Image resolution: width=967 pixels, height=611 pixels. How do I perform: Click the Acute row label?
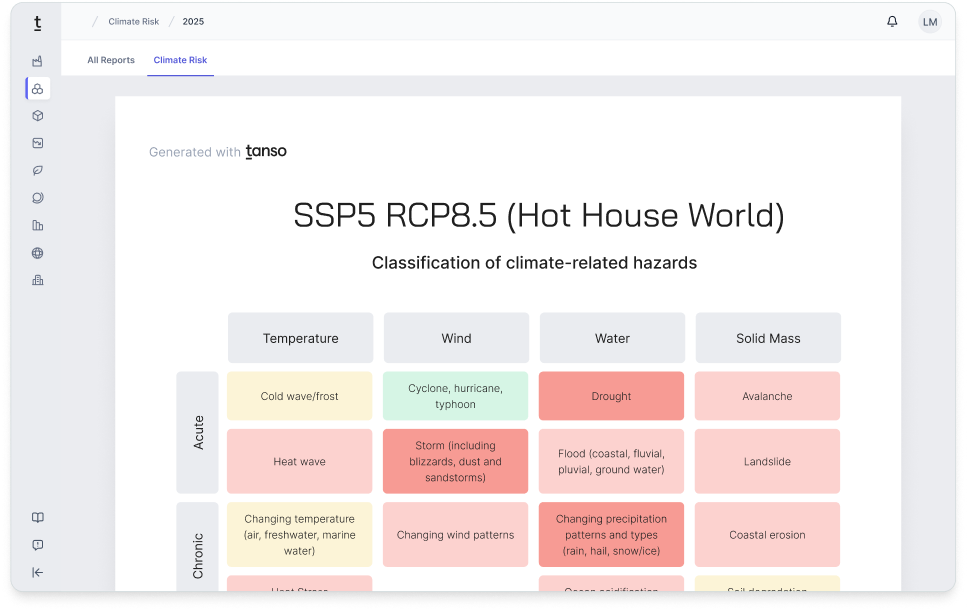point(197,432)
